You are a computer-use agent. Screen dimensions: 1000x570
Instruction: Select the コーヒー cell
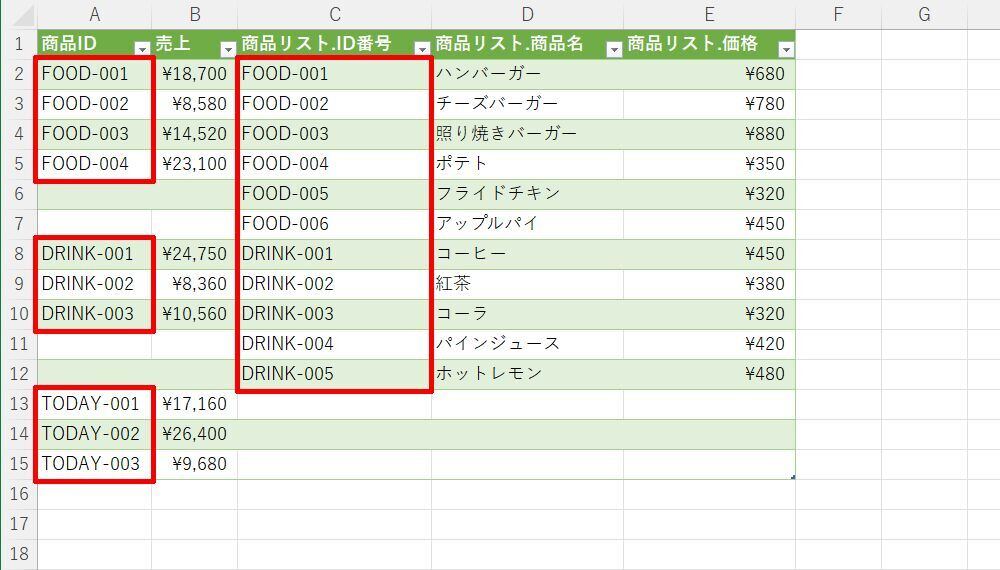527,254
